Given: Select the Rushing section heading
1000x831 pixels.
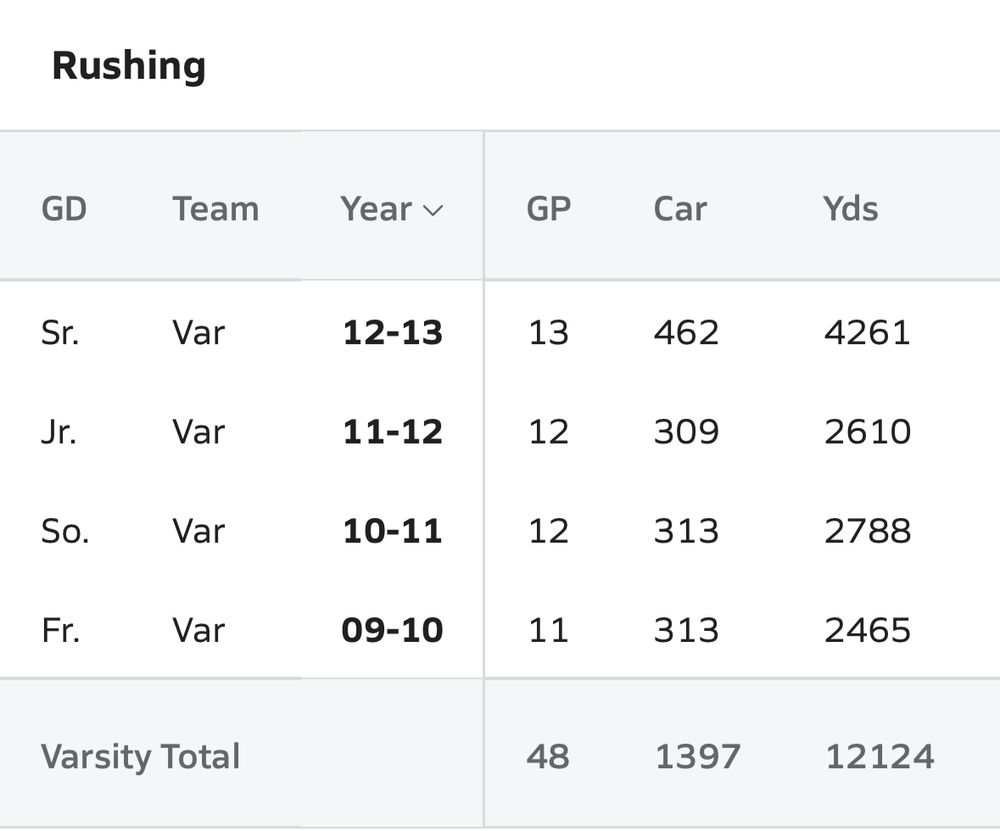Looking at the screenshot, I should (130, 66).
